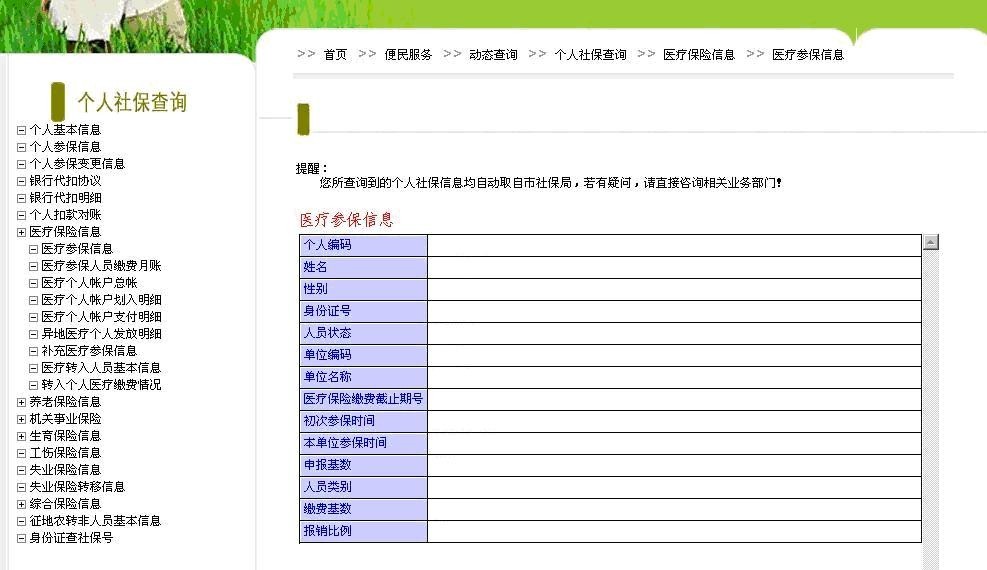This screenshot has width=987, height=570.
Task: Click the box icon beside 失业保险转移信息
Action: [21, 487]
